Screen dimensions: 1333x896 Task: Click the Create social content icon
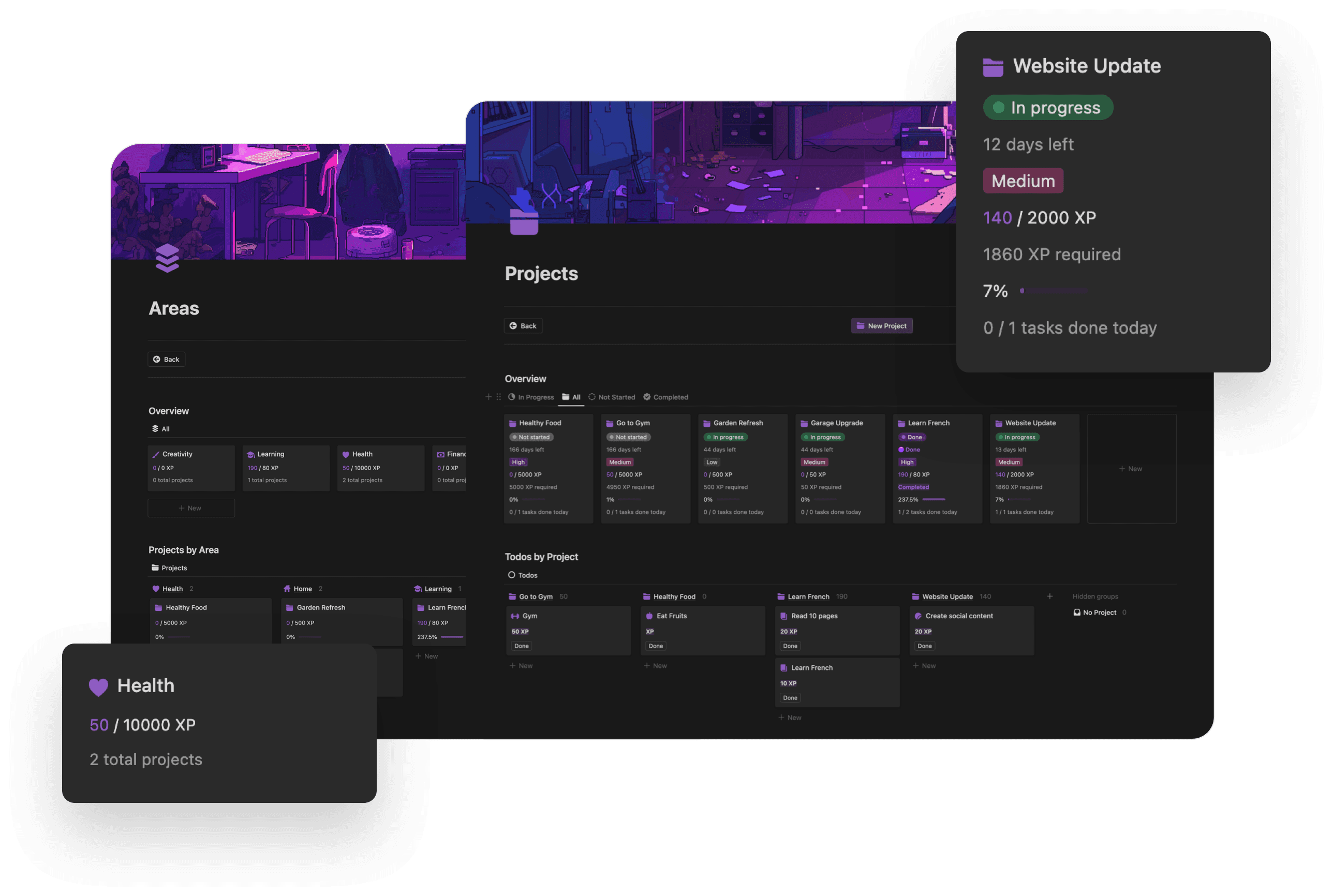[918, 616]
